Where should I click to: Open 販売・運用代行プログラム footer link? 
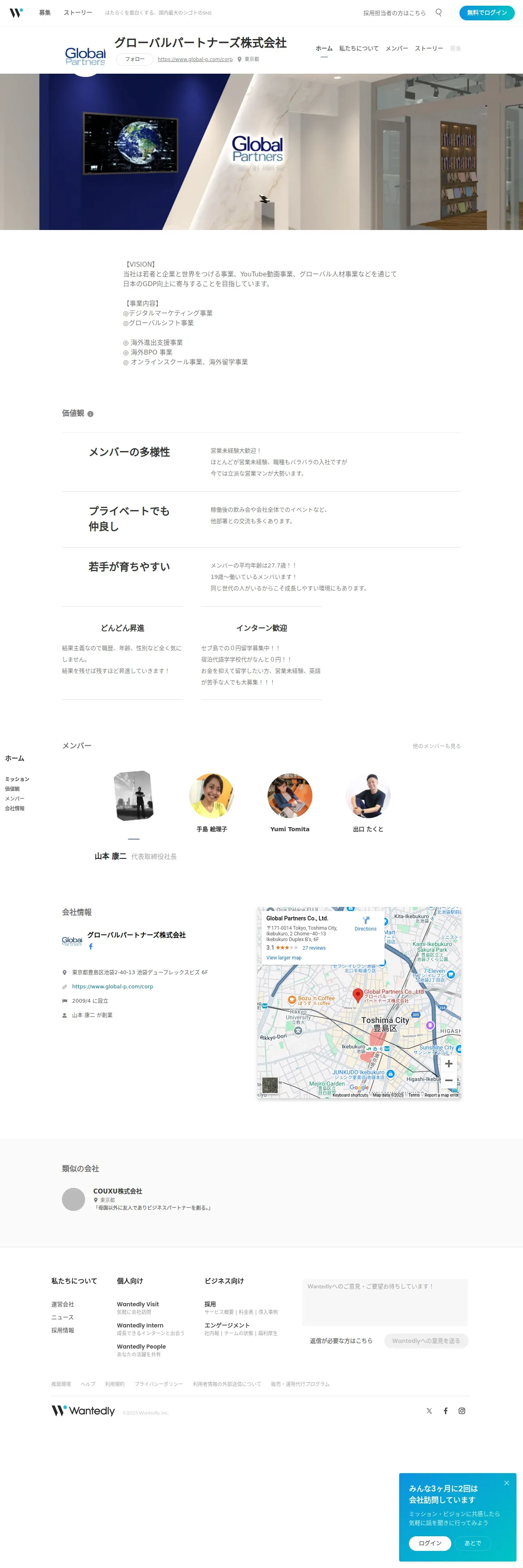300,1384
